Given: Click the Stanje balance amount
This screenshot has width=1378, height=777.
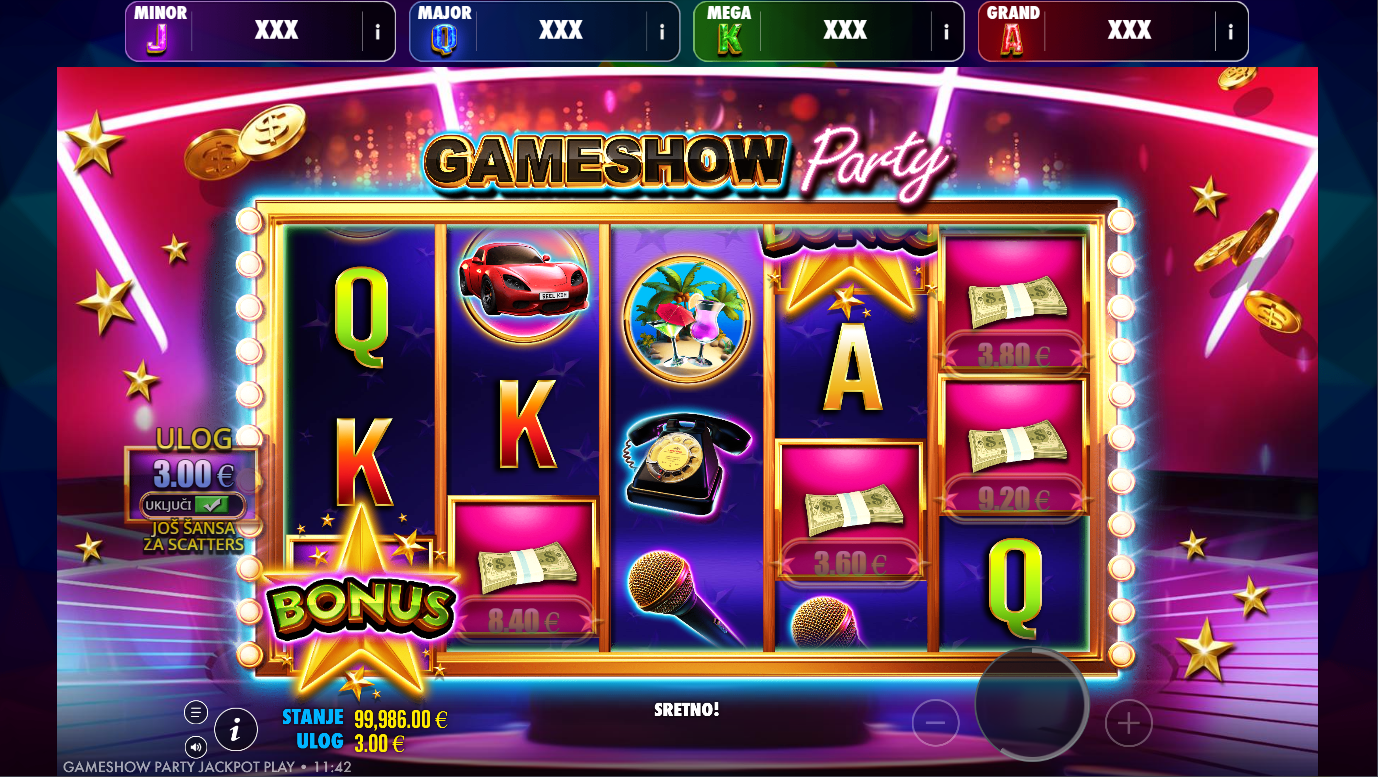Looking at the screenshot, I should pyautogui.click(x=400, y=719).
